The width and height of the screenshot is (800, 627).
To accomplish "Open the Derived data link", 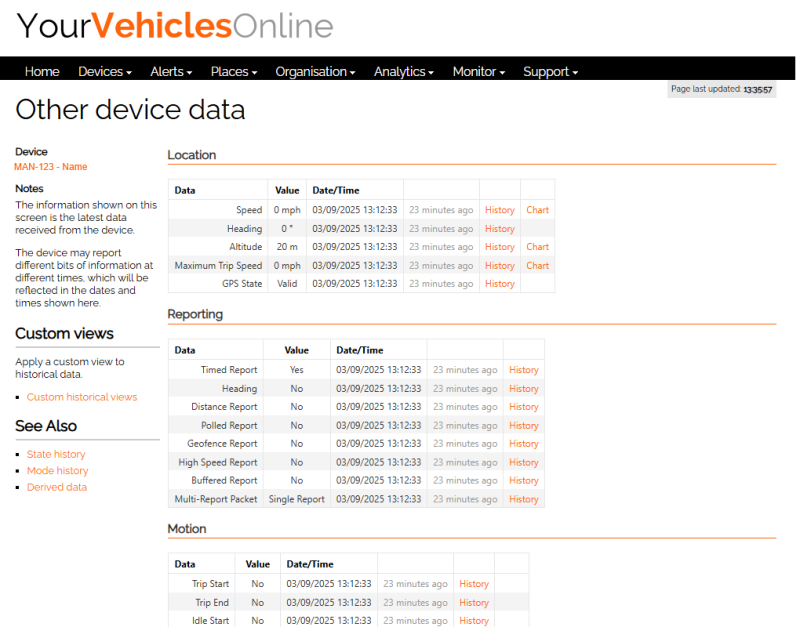I will click(57, 487).
